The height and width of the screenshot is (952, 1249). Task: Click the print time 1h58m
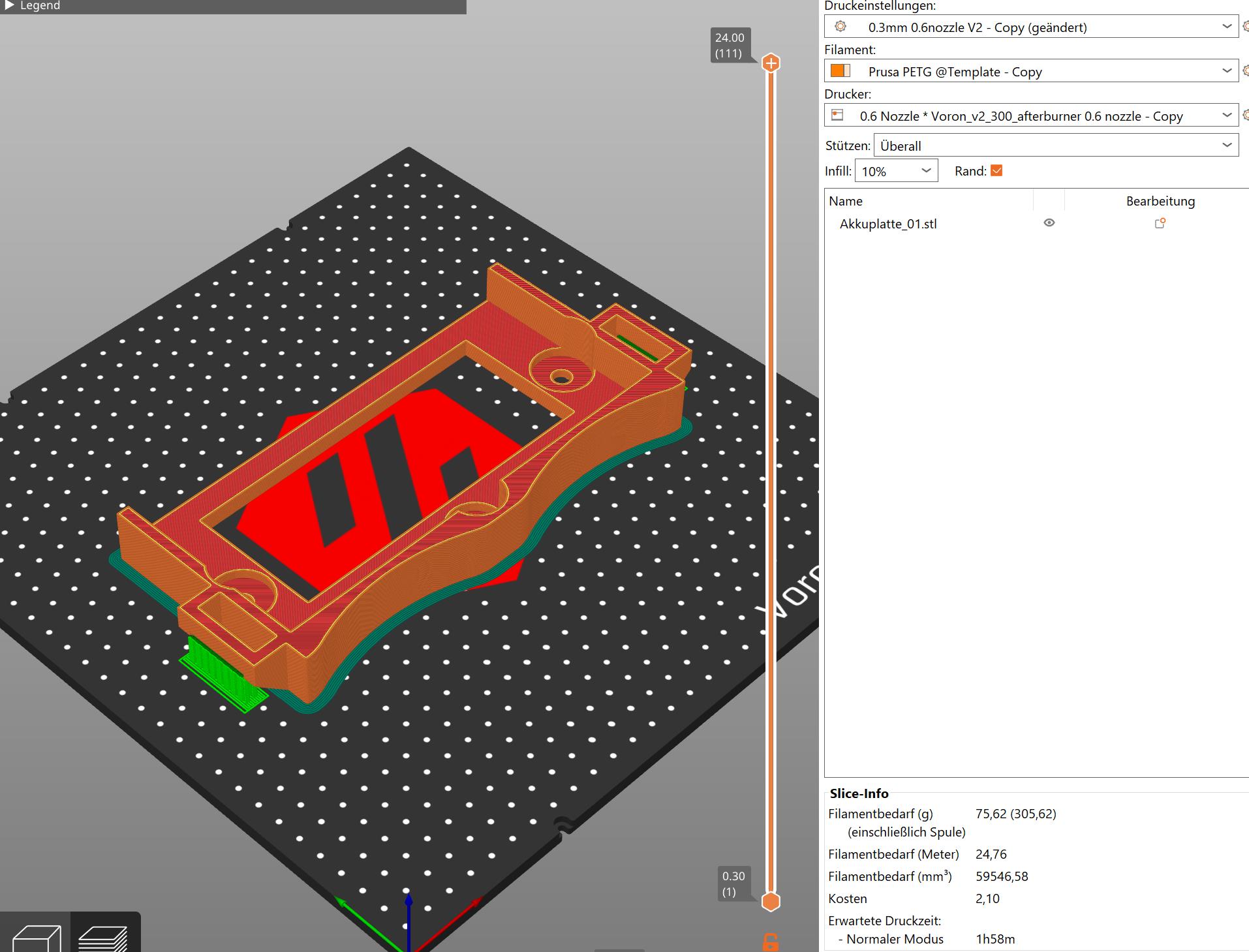(995, 939)
